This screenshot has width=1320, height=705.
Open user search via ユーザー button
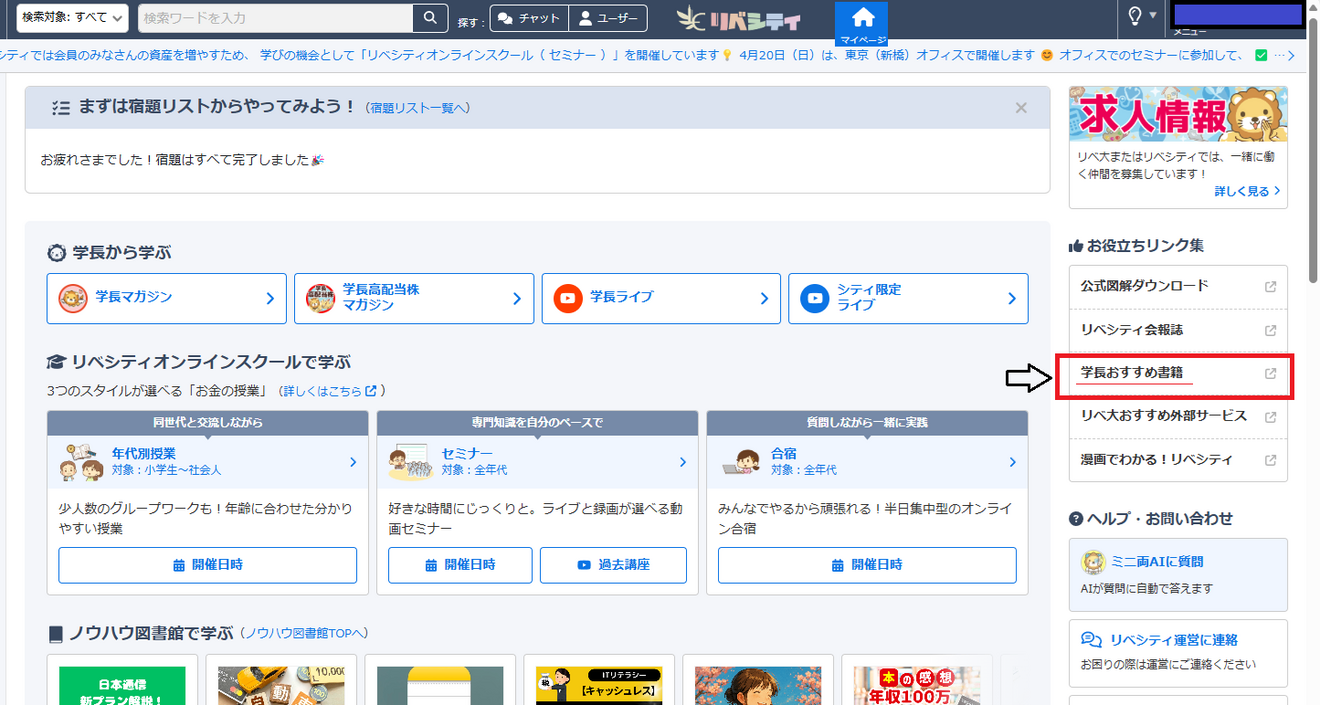[x=608, y=19]
